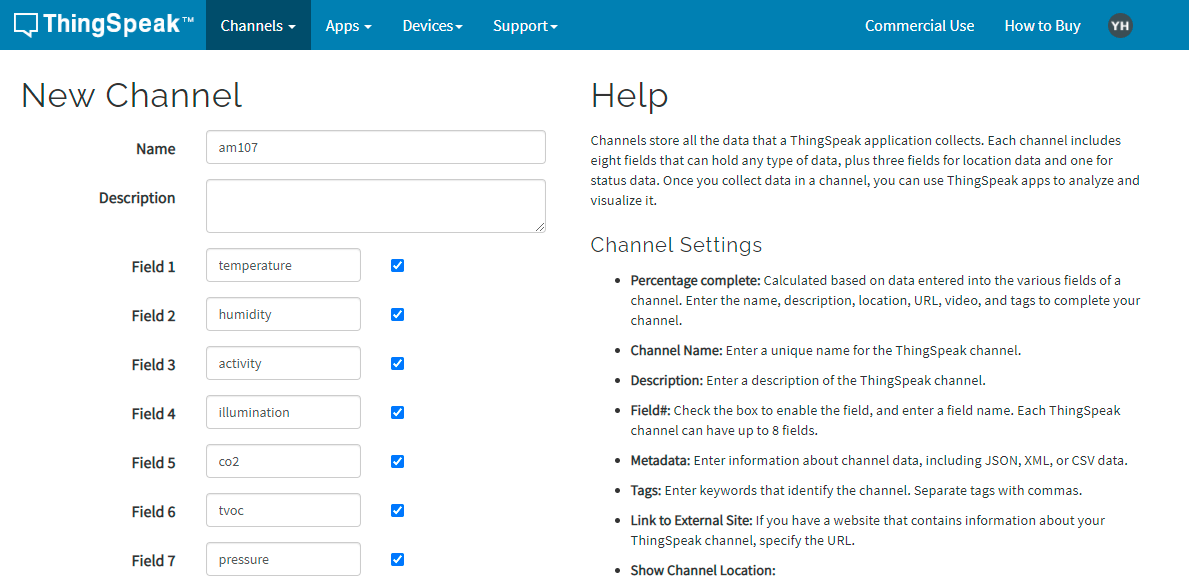Click the 'Show Channel Location:' help term
The height and width of the screenshot is (581, 1189).
[703, 570]
